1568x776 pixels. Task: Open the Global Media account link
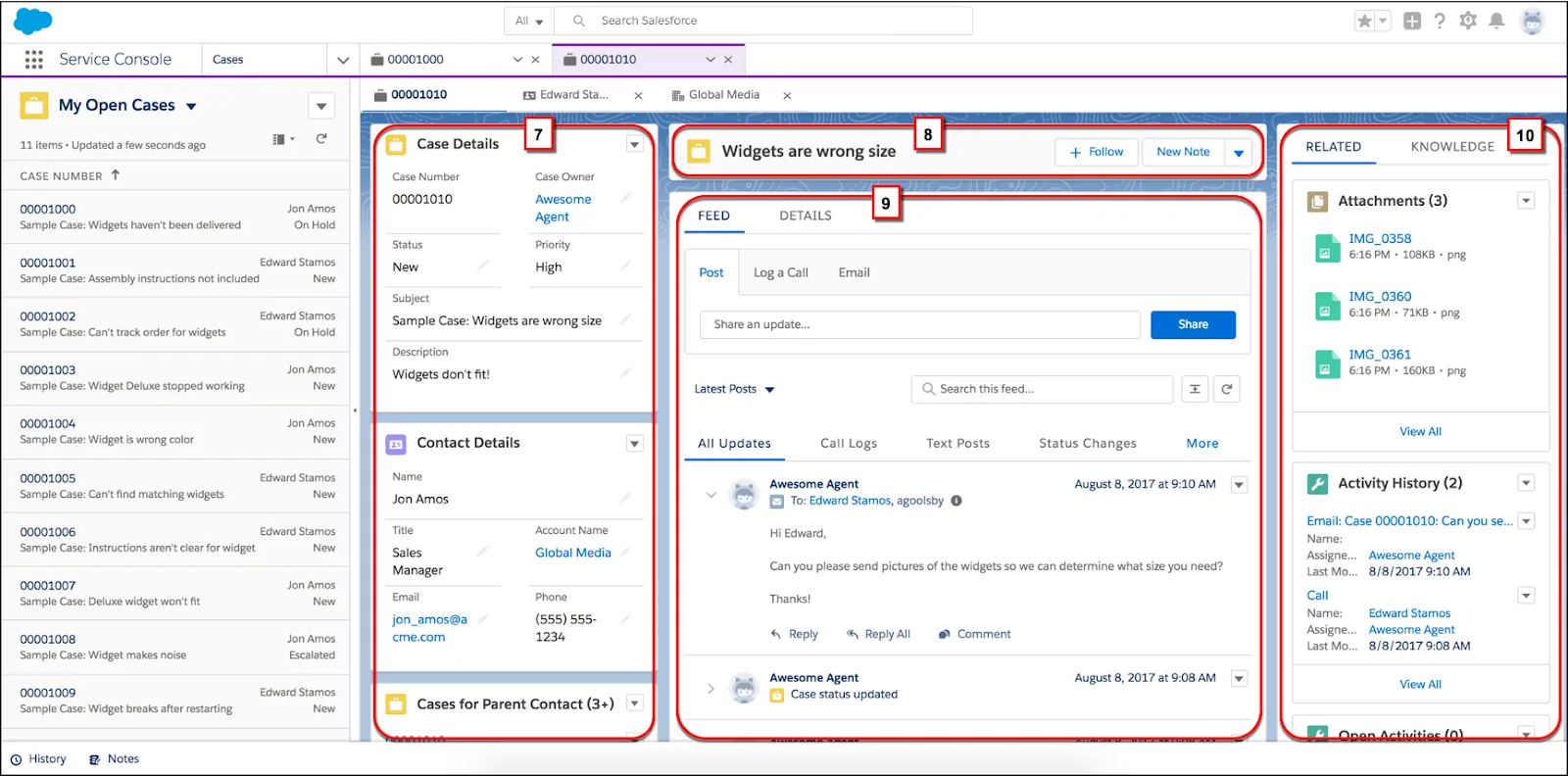click(573, 553)
